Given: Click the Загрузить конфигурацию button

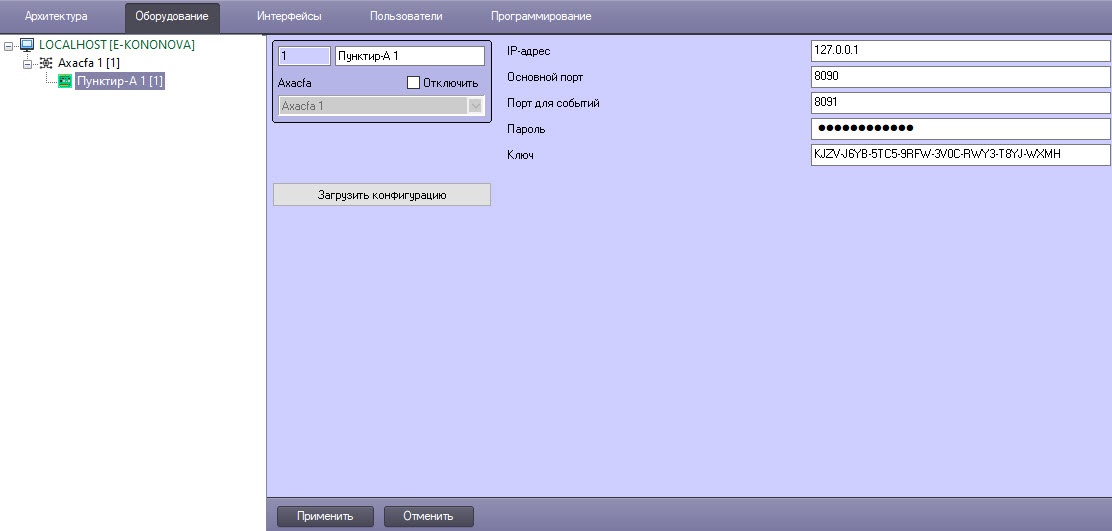Looking at the screenshot, I should tap(382, 195).
